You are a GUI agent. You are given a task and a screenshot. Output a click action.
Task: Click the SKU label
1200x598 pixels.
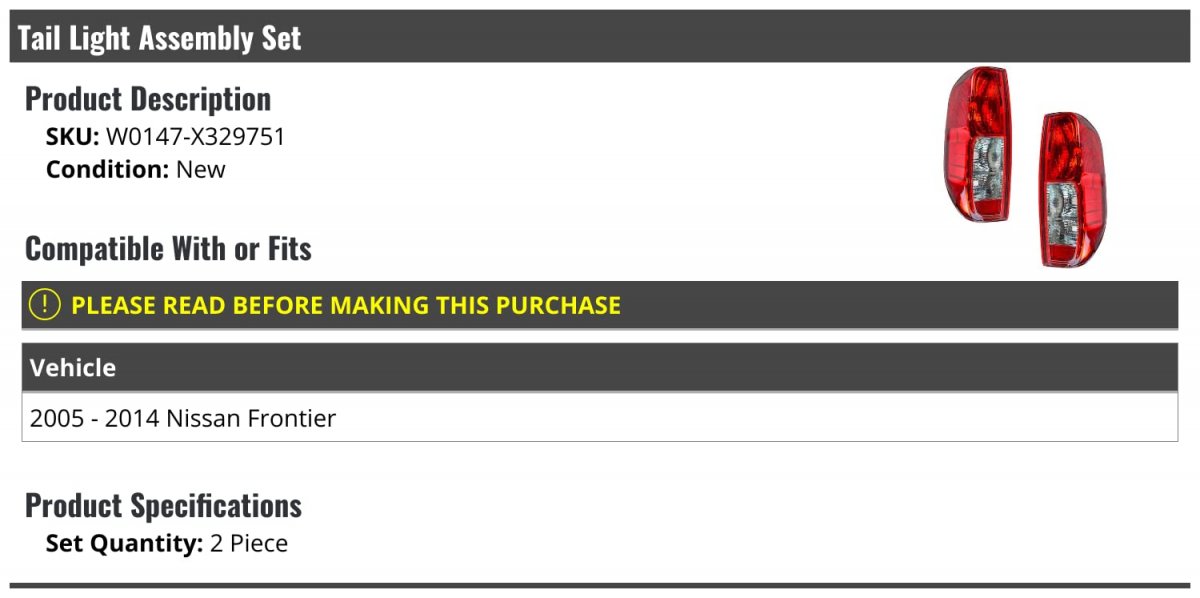click(x=73, y=137)
